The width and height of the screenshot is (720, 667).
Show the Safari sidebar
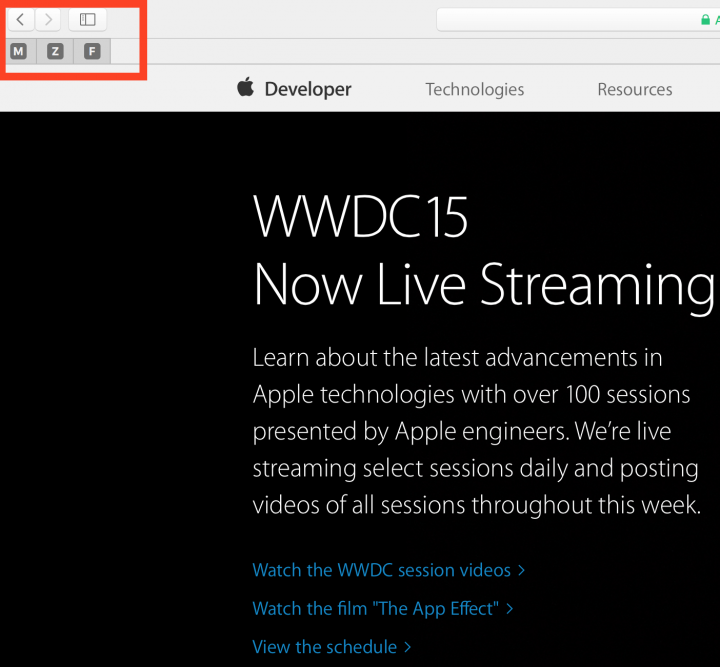tap(87, 19)
